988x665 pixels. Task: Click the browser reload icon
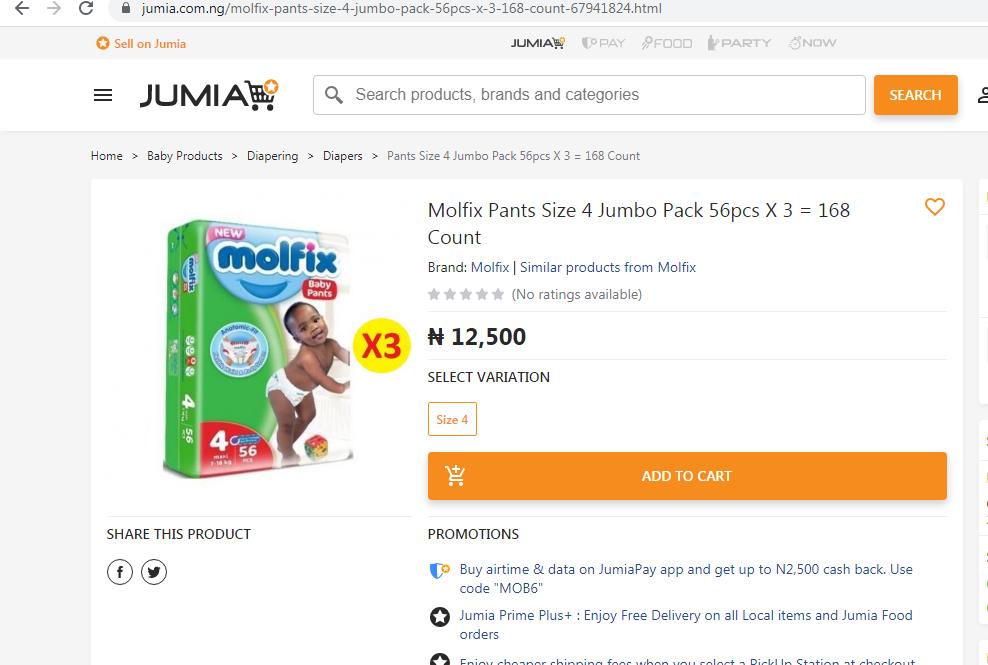point(86,9)
